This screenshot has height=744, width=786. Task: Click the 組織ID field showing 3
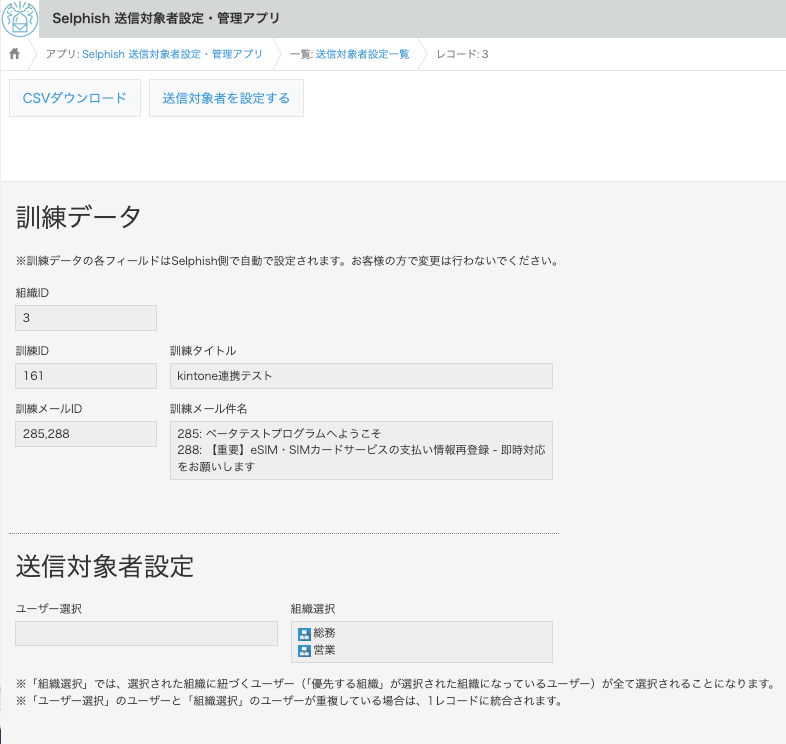pos(86,318)
